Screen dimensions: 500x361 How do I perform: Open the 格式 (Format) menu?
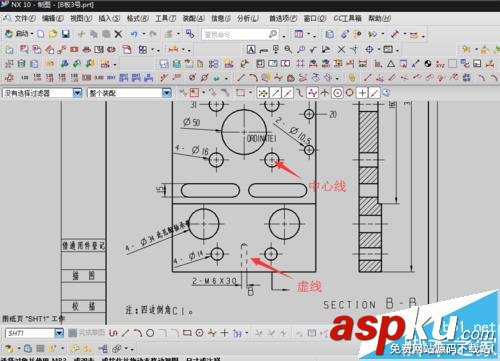137,18
